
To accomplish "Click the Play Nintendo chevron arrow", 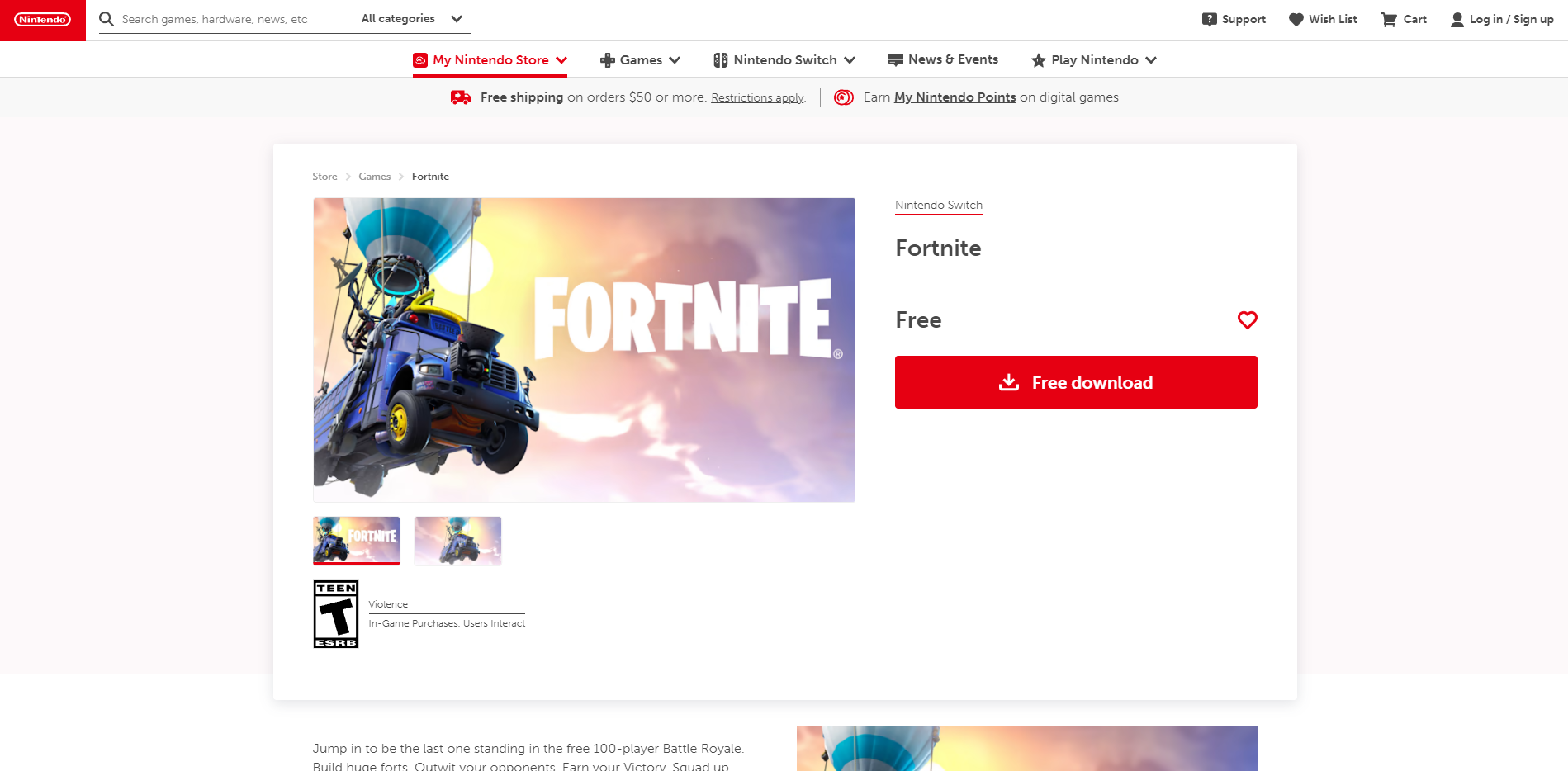I will click(1151, 60).
